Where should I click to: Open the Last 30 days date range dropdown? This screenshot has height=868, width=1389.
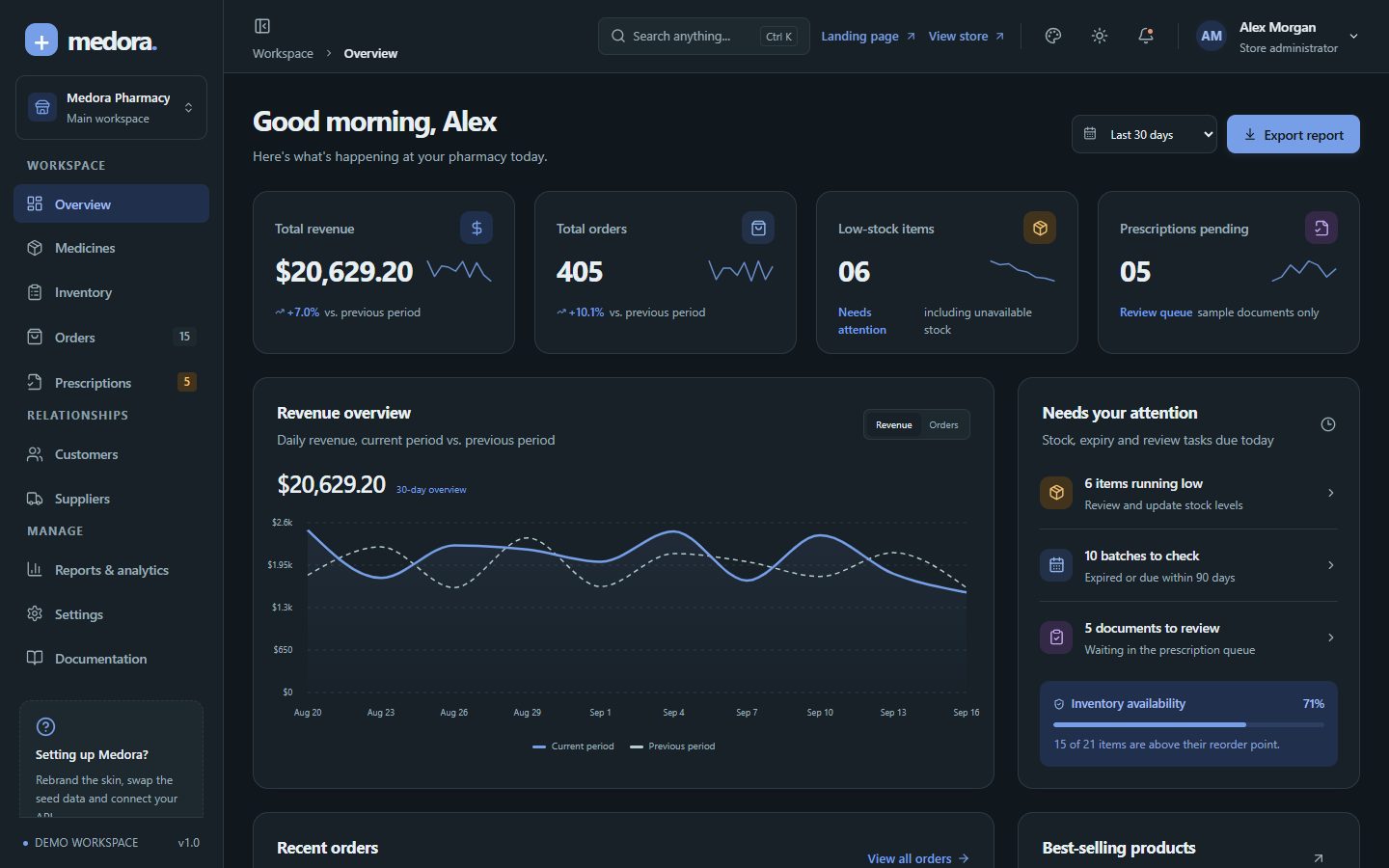tap(1144, 134)
